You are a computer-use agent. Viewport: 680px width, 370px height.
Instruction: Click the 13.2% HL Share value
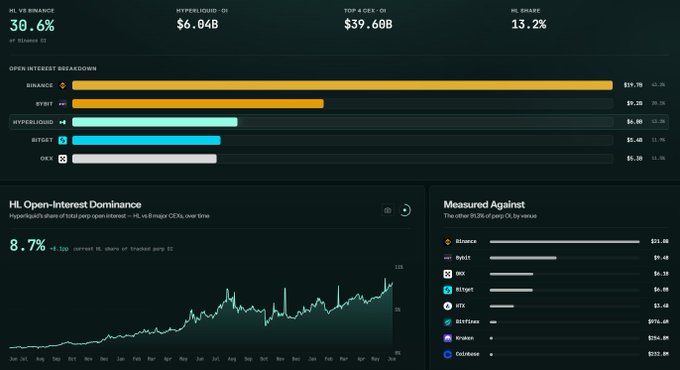click(529, 24)
